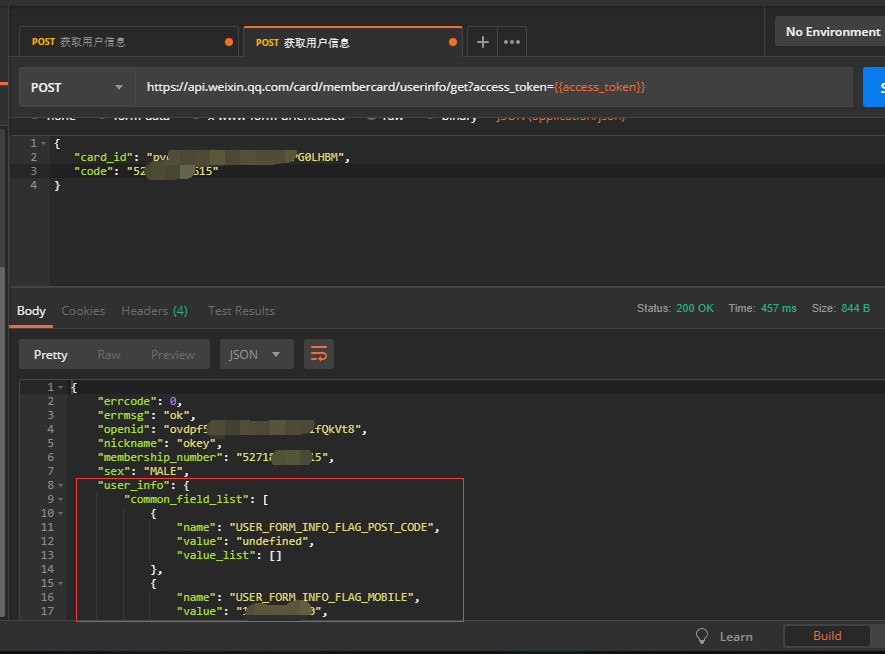Collapse object fold arrow at line 15
This screenshot has width=885, height=654.
click(60, 583)
